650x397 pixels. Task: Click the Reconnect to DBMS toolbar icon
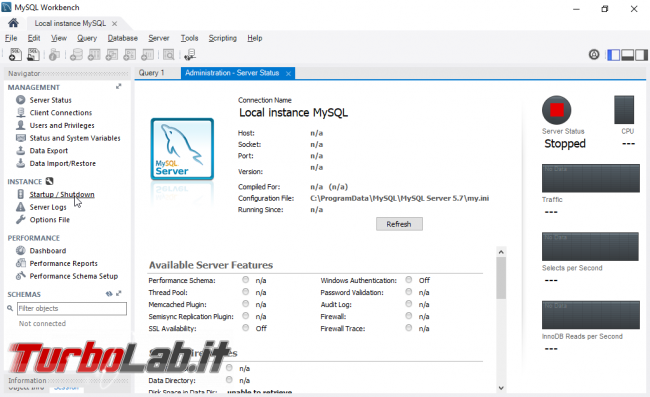(190, 54)
